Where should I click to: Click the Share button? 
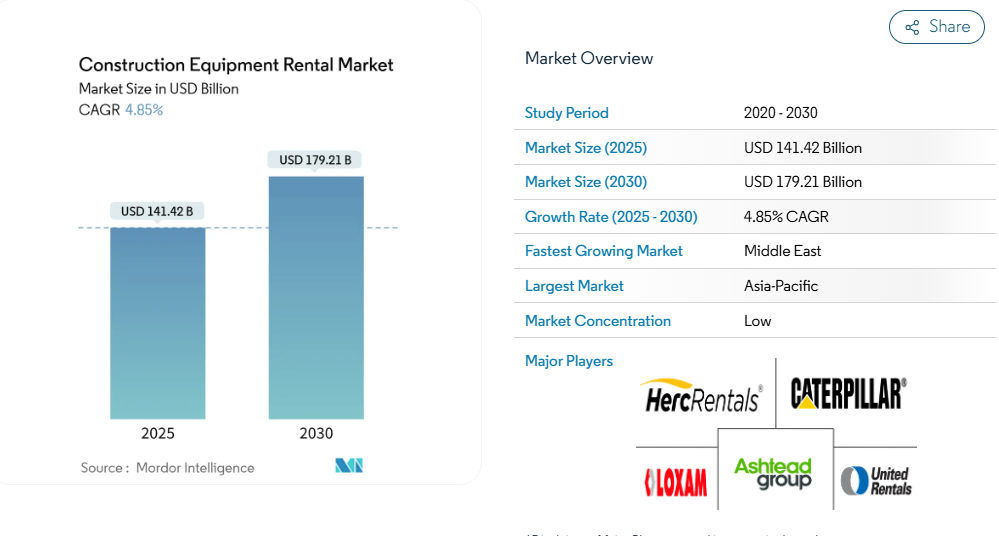(x=937, y=27)
